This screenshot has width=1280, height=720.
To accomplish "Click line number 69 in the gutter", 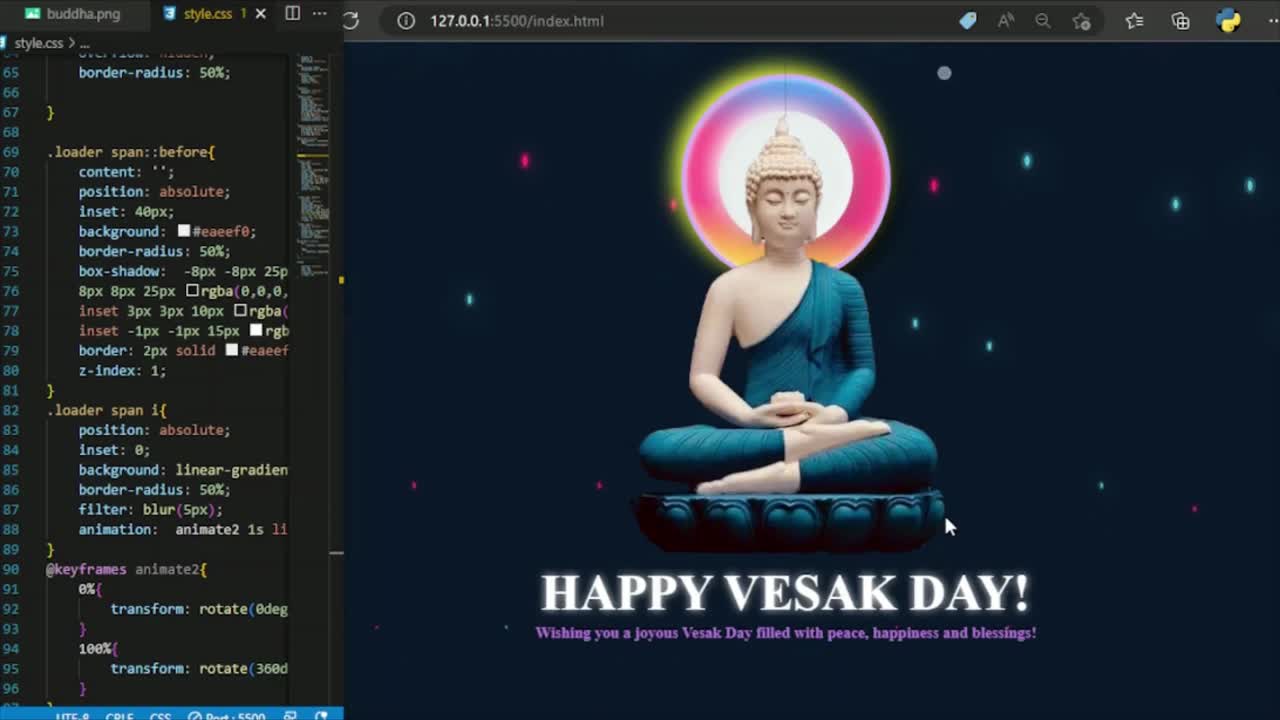I will 11,152.
